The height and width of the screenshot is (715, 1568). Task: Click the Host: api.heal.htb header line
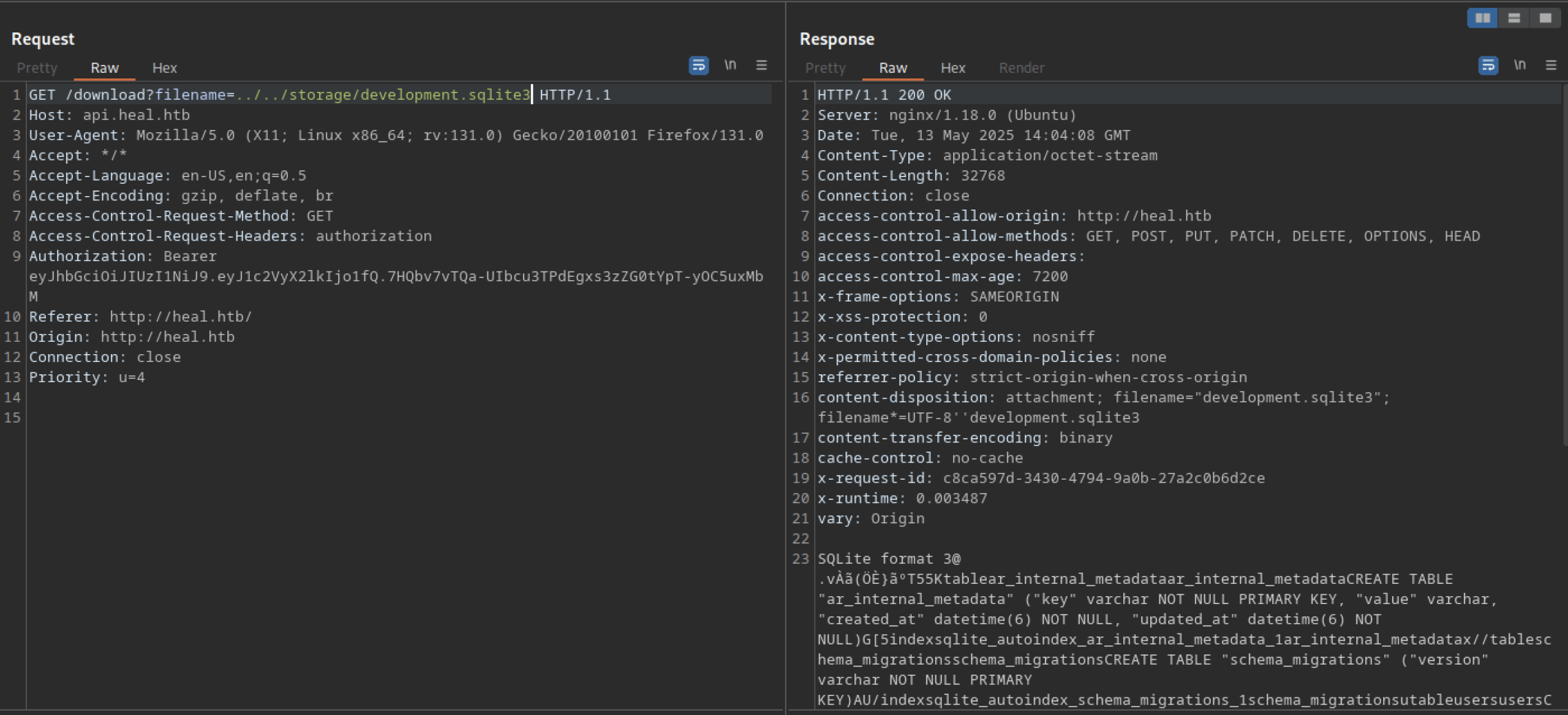(x=109, y=115)
